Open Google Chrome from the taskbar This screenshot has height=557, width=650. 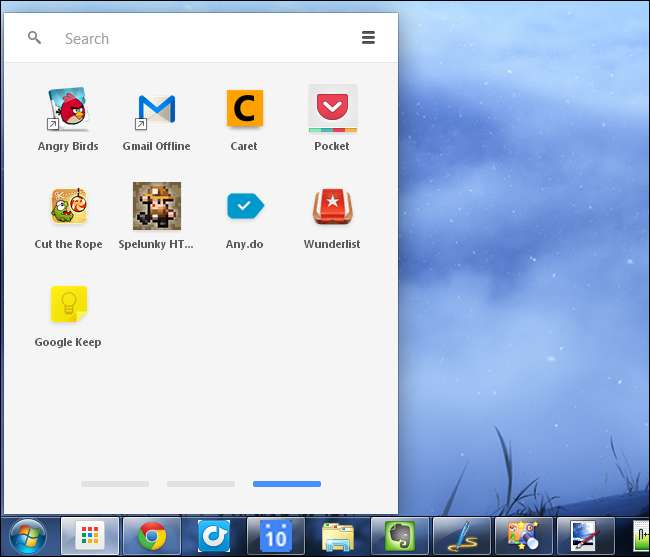tap(152, 537)
